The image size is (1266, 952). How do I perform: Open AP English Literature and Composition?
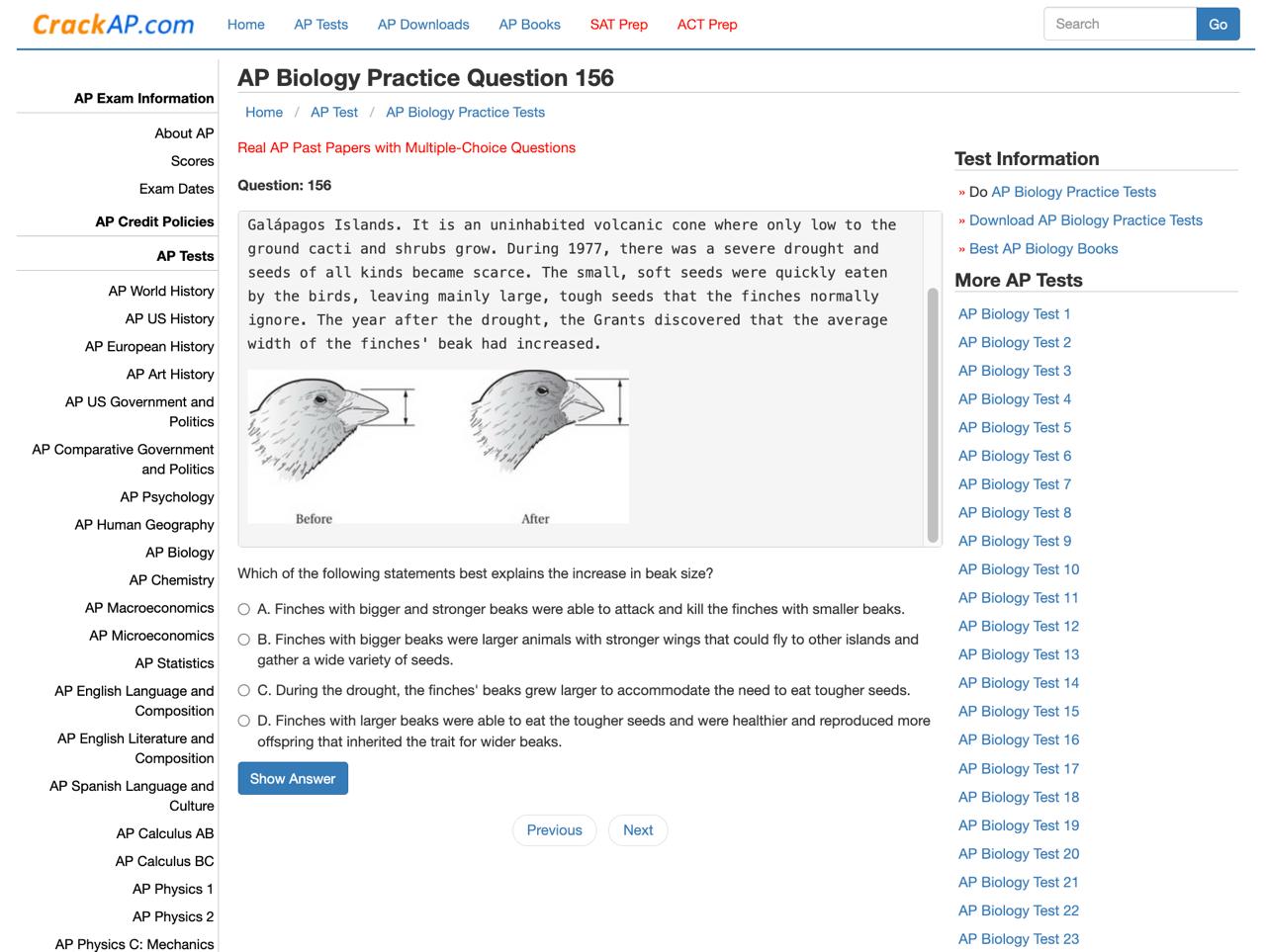(136, 747)
